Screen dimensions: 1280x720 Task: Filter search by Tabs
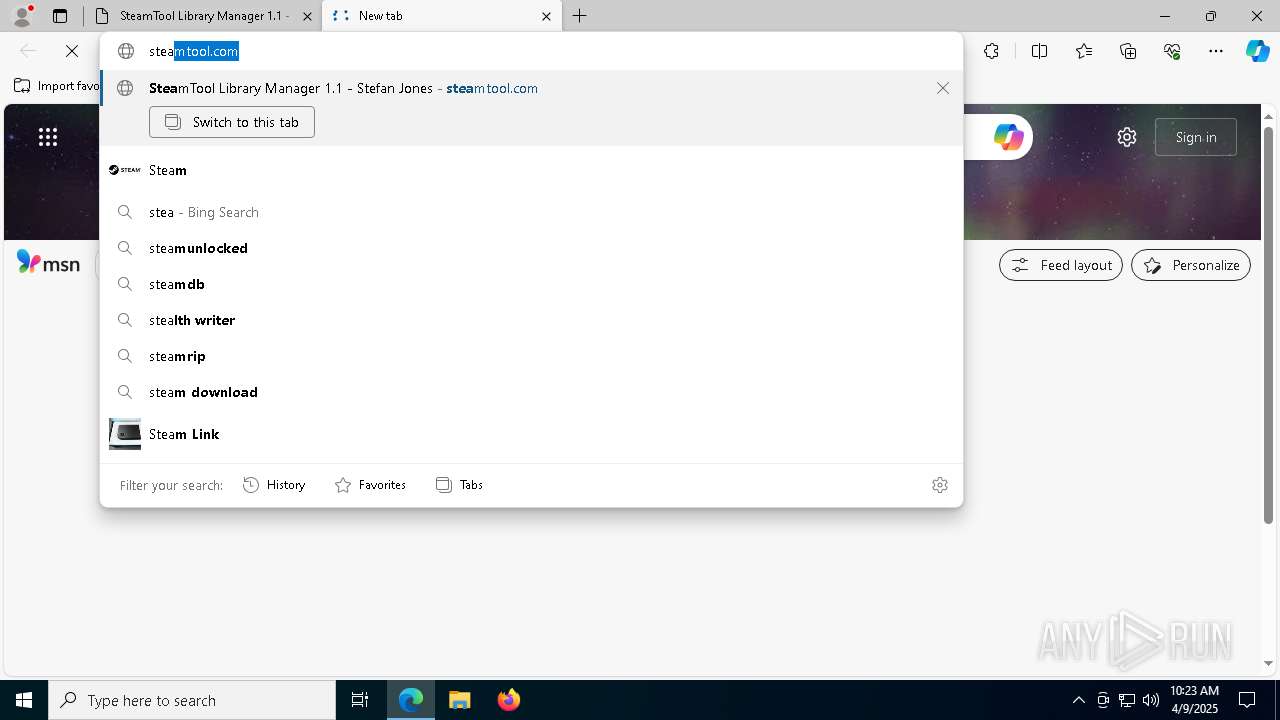(x=460, y=485)
